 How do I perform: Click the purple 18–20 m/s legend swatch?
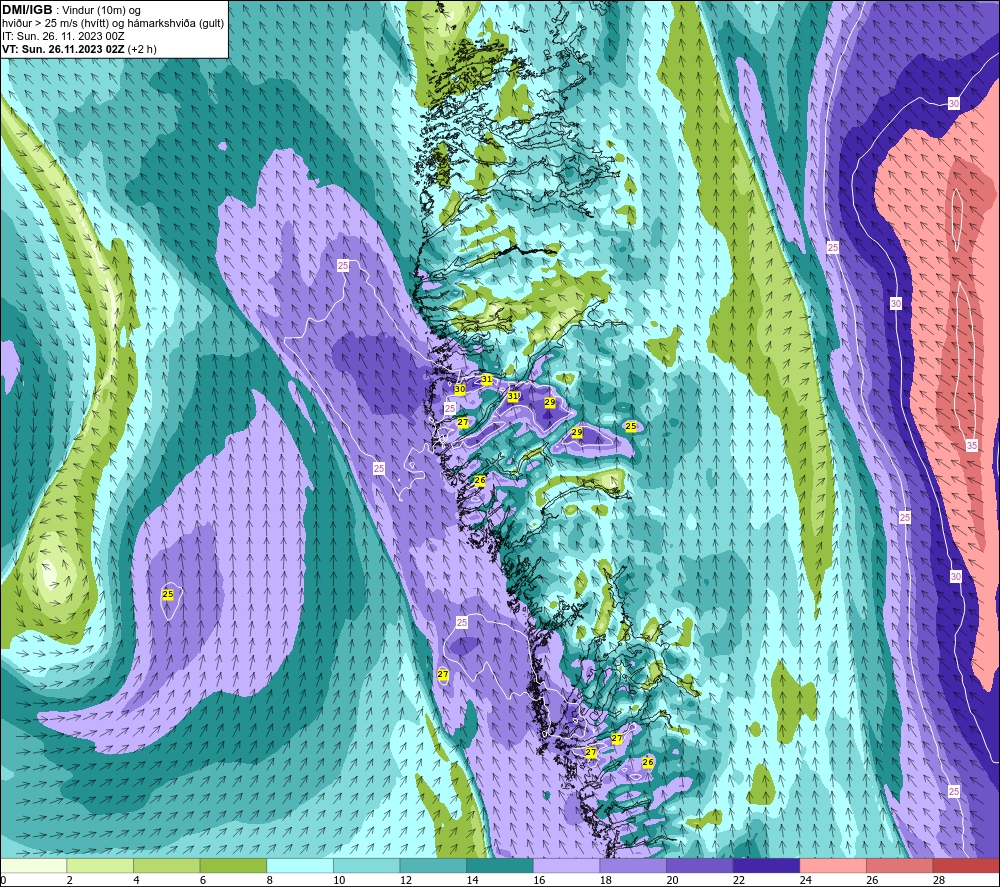[x=633, y=865]
